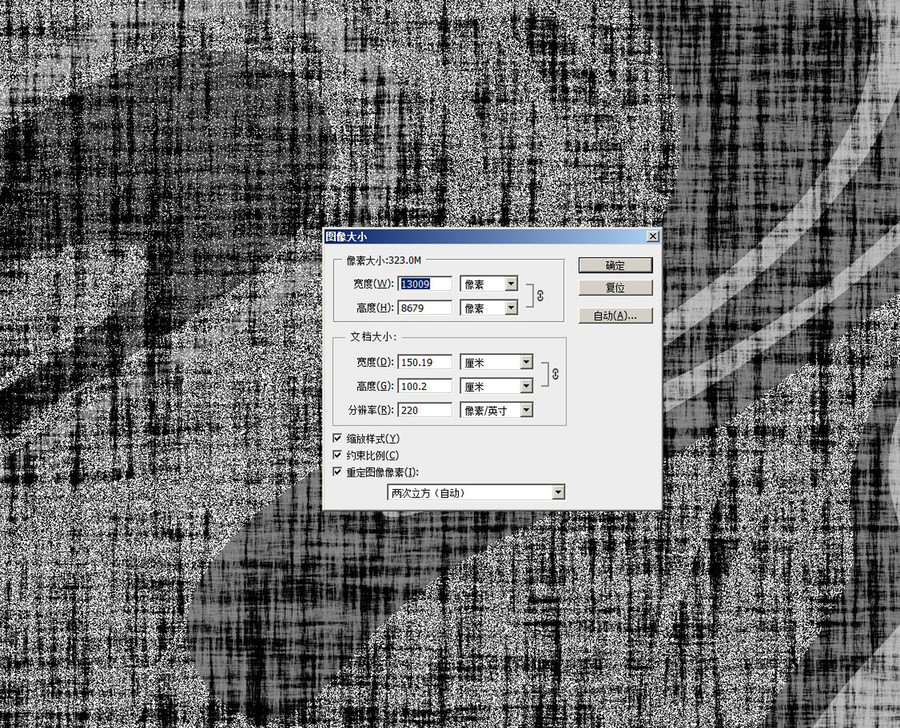
Task: Open the document height unit dropdown (厘米)
Action: pyautogui.click(x=496, y=386)
